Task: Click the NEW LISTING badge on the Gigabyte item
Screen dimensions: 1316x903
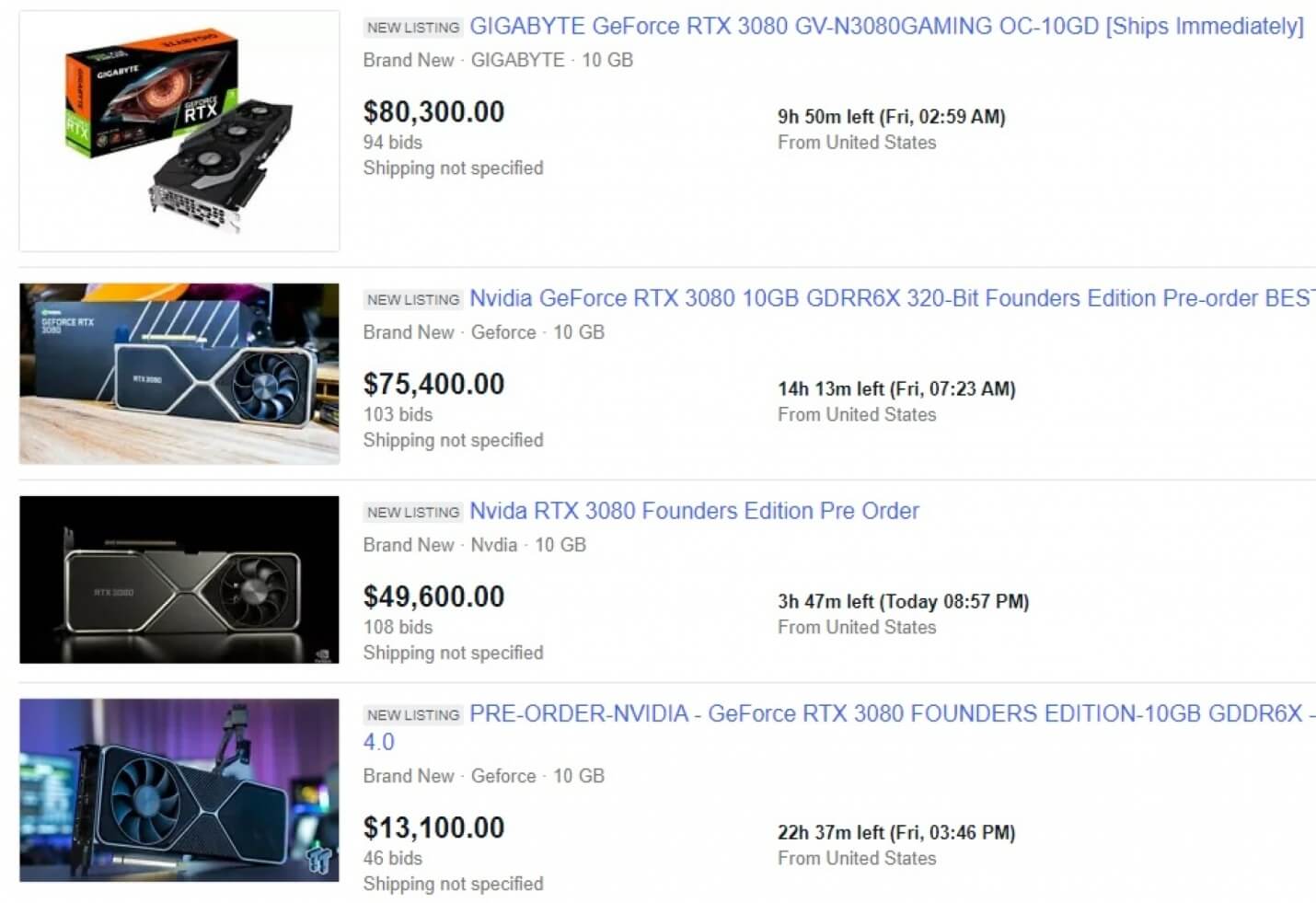Action: (x=413, y=28)
